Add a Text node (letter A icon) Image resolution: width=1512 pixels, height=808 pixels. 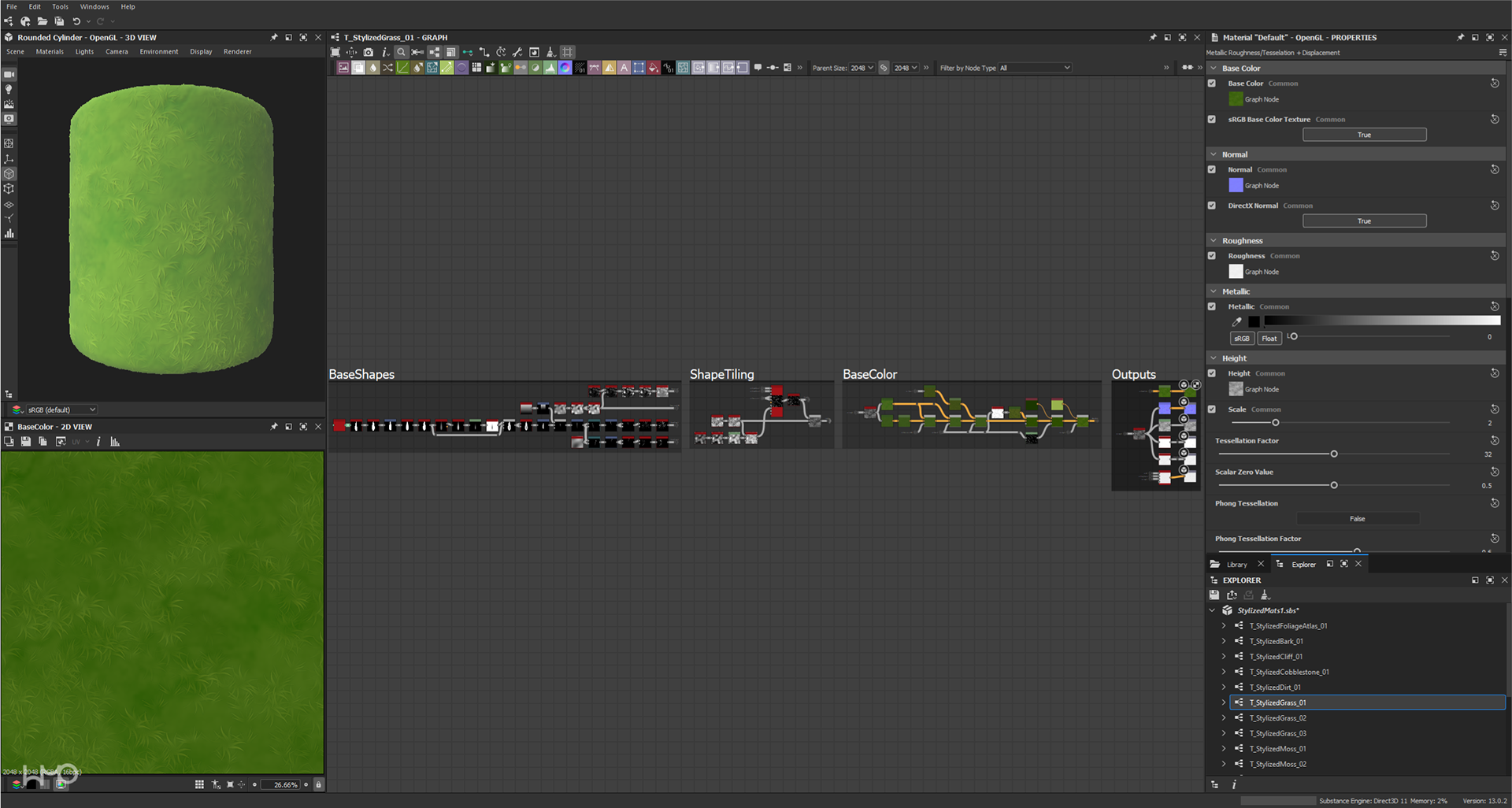point(624,68)
